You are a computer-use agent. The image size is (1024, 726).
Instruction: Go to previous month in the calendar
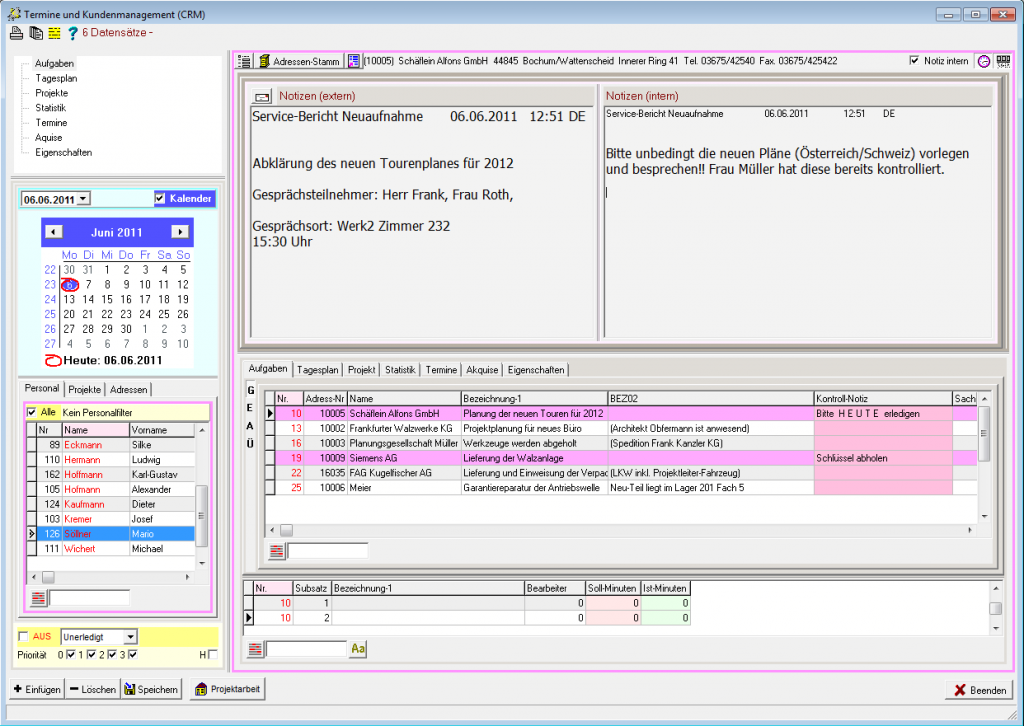click(54, 232)
